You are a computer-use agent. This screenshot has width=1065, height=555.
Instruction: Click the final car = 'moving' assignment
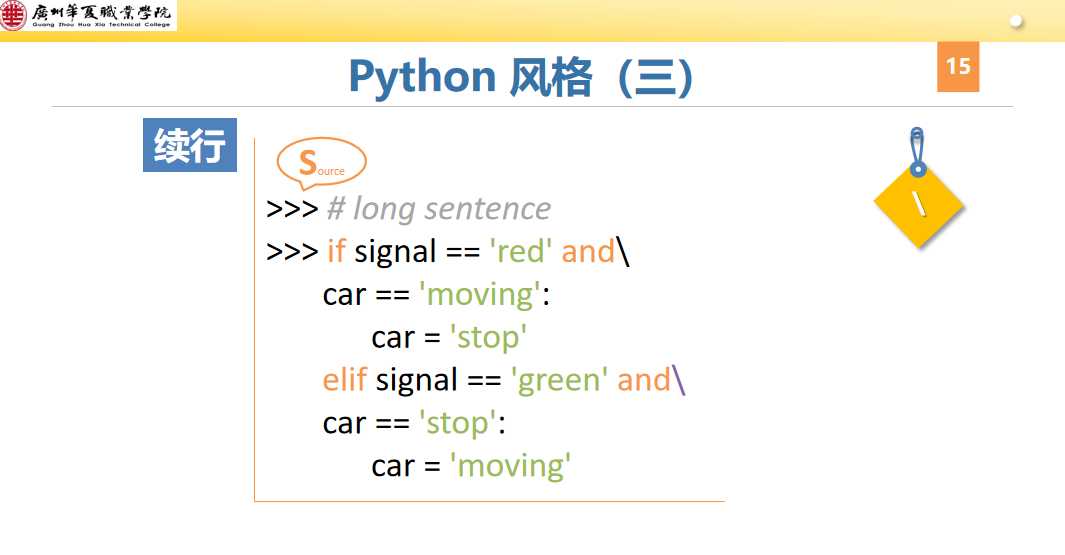tap(471, 466)
